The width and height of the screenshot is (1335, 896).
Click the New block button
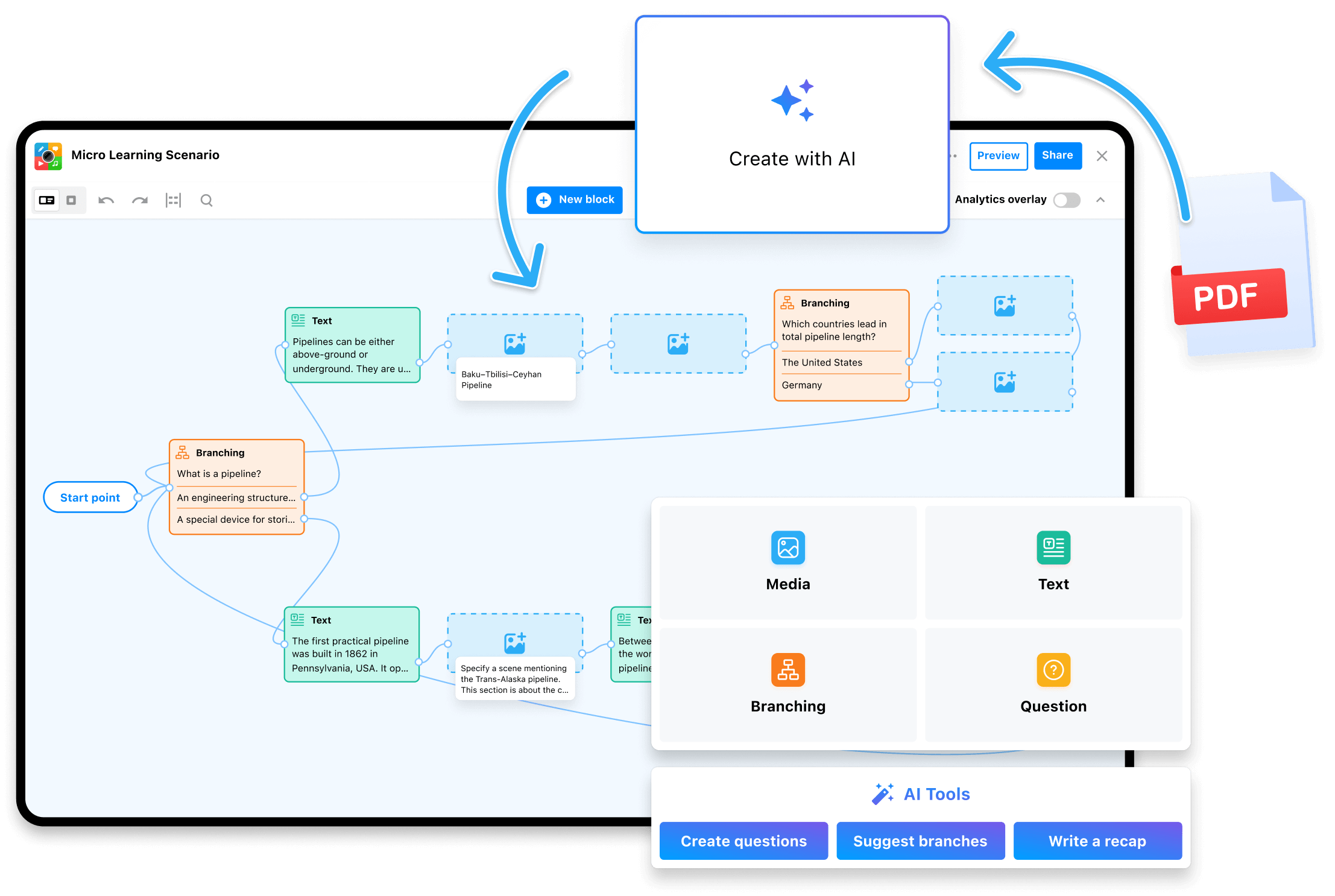coord(576,199)
